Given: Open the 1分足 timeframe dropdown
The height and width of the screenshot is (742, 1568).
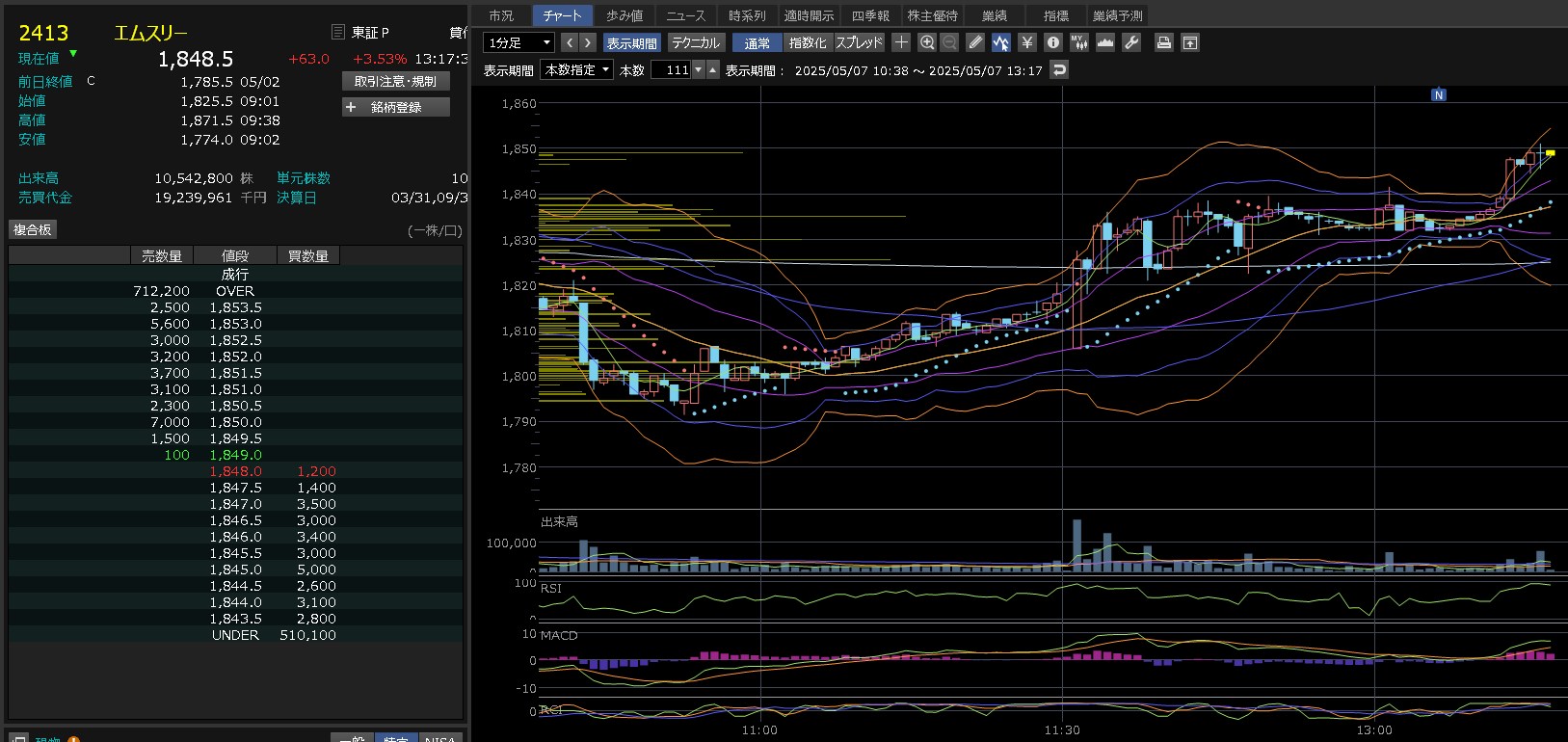Looking at the screenshot, I should [518, 42].
